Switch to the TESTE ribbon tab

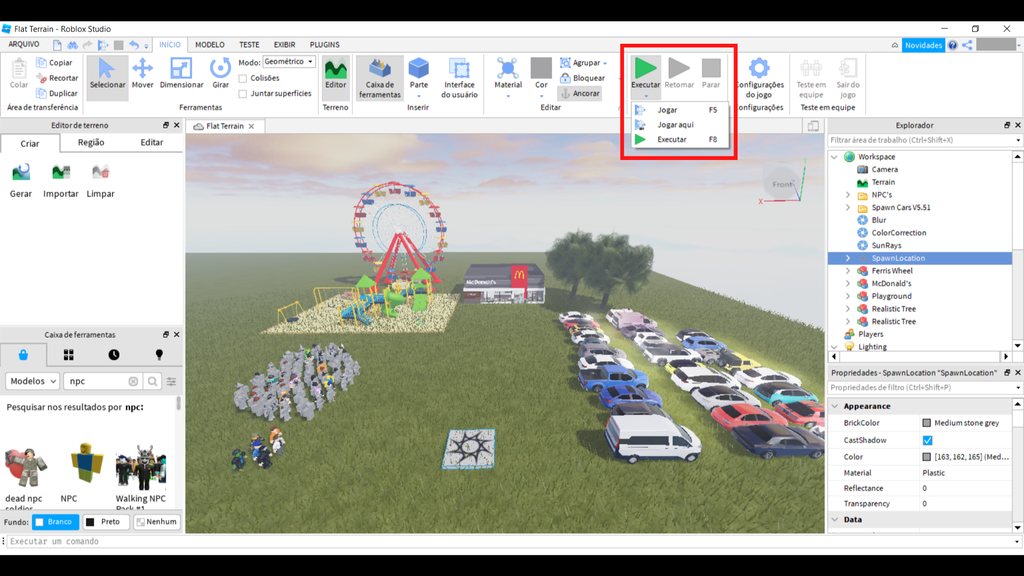click(x=249, y=44)
